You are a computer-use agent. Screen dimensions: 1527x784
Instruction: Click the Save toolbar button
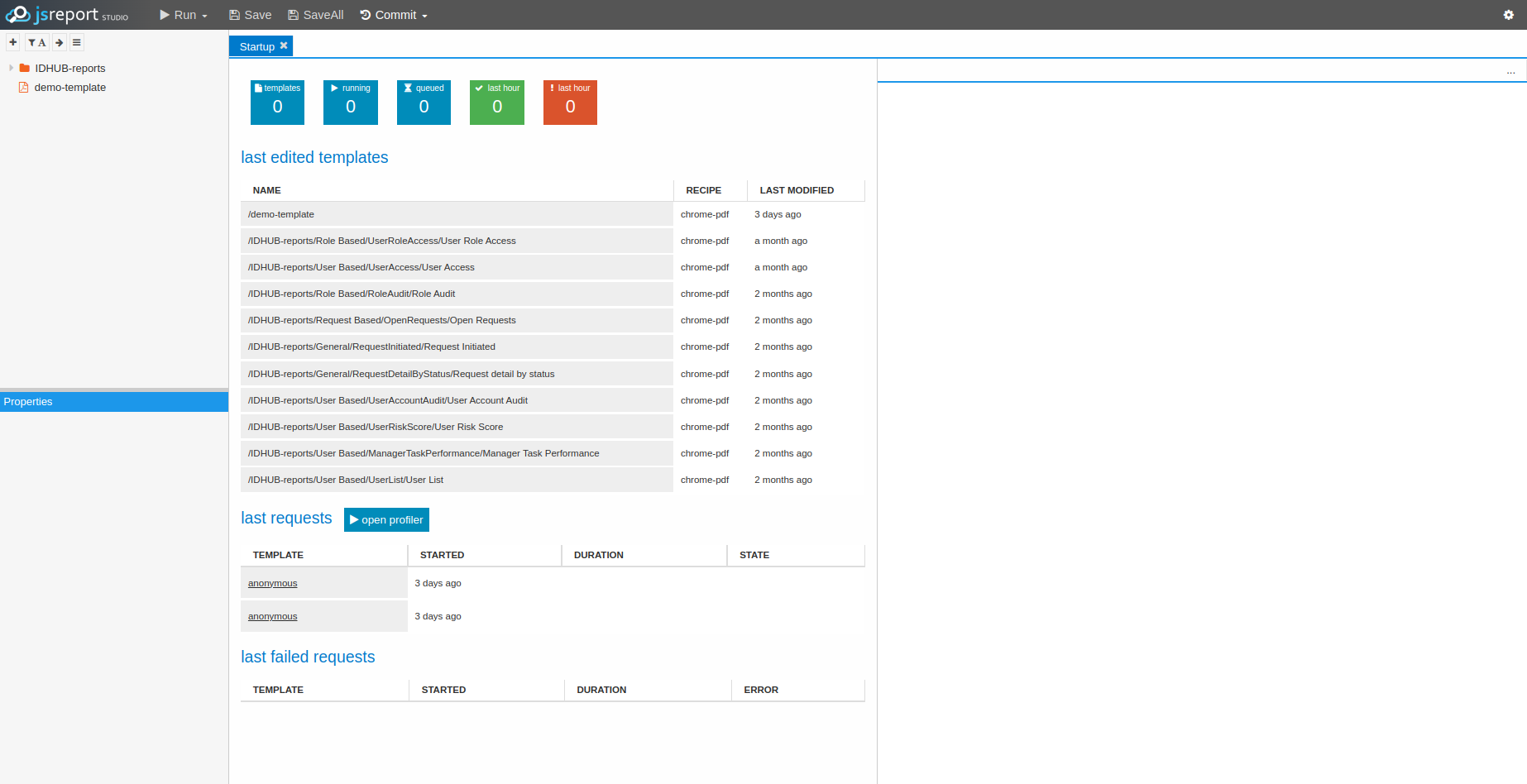point(250,15)
